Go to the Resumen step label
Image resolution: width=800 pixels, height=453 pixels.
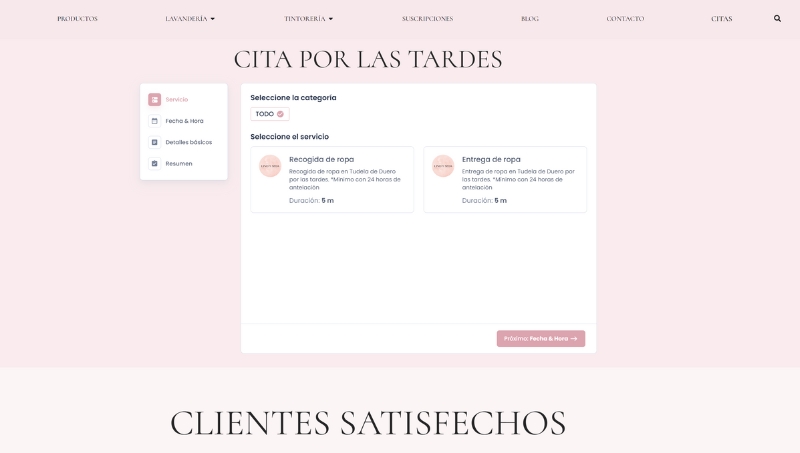click(x=179, y=164)
